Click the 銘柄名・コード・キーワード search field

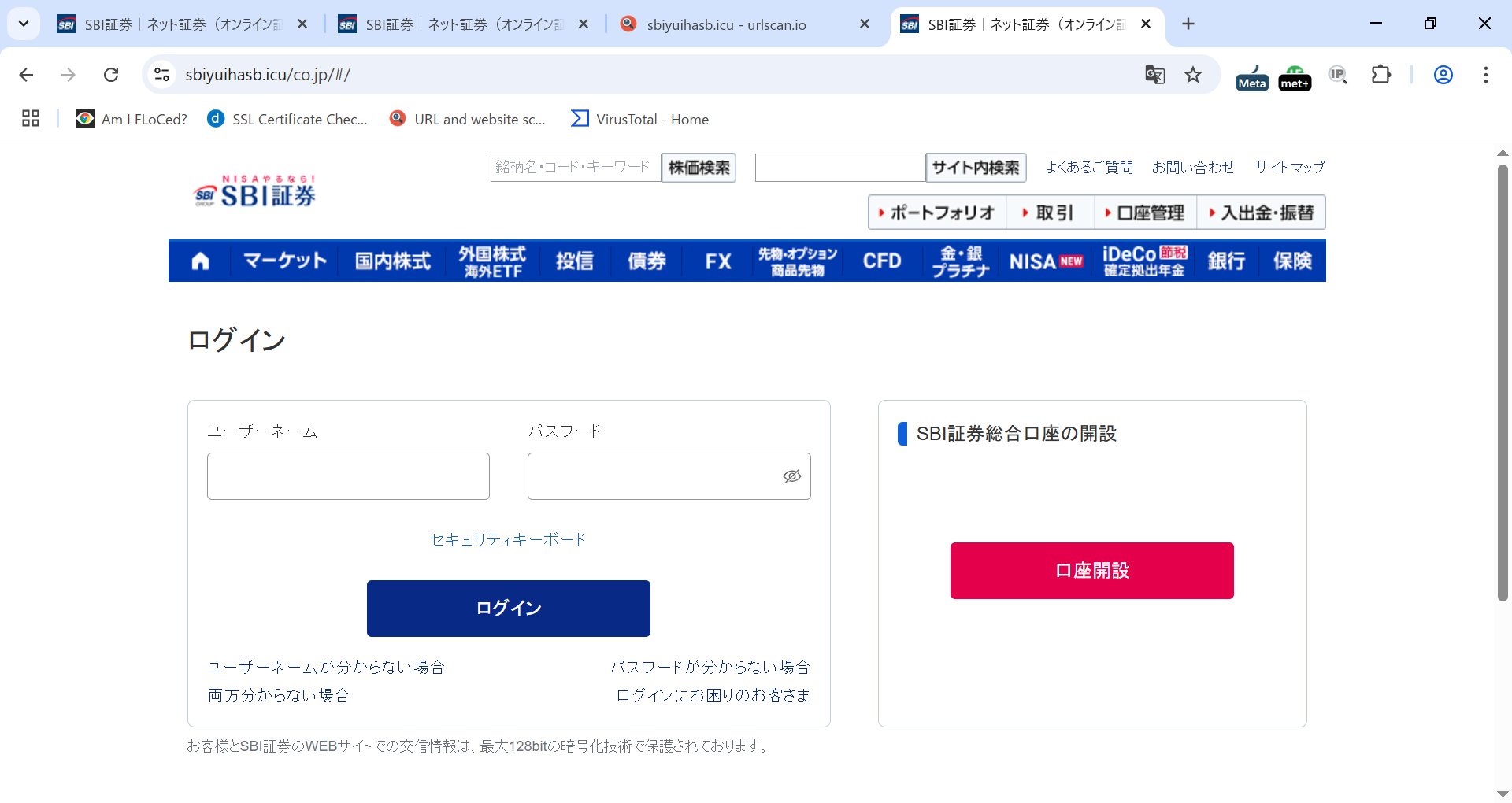point(576,168)
